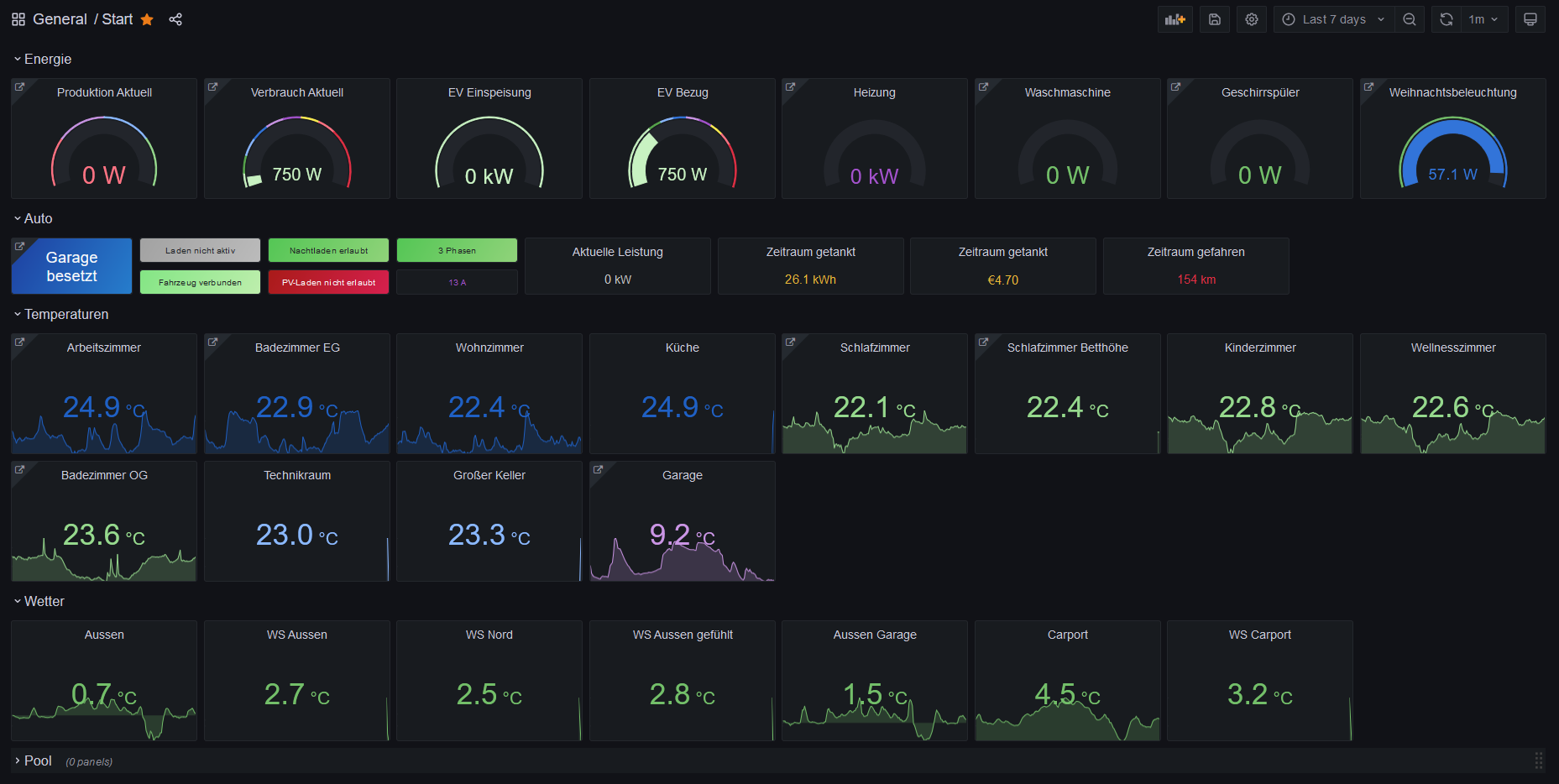Click the Aussen Garage 1.5 °C value
The height and width of the screenshot is (784, 1559).
tap(875, 694)
